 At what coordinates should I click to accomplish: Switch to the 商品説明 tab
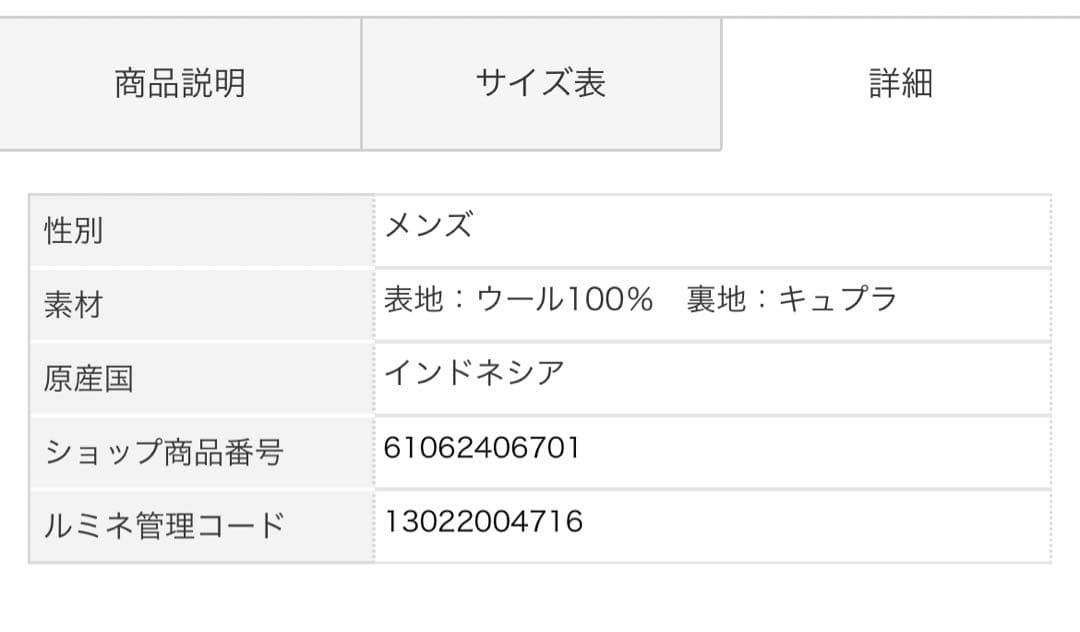(x=180, y=83)
